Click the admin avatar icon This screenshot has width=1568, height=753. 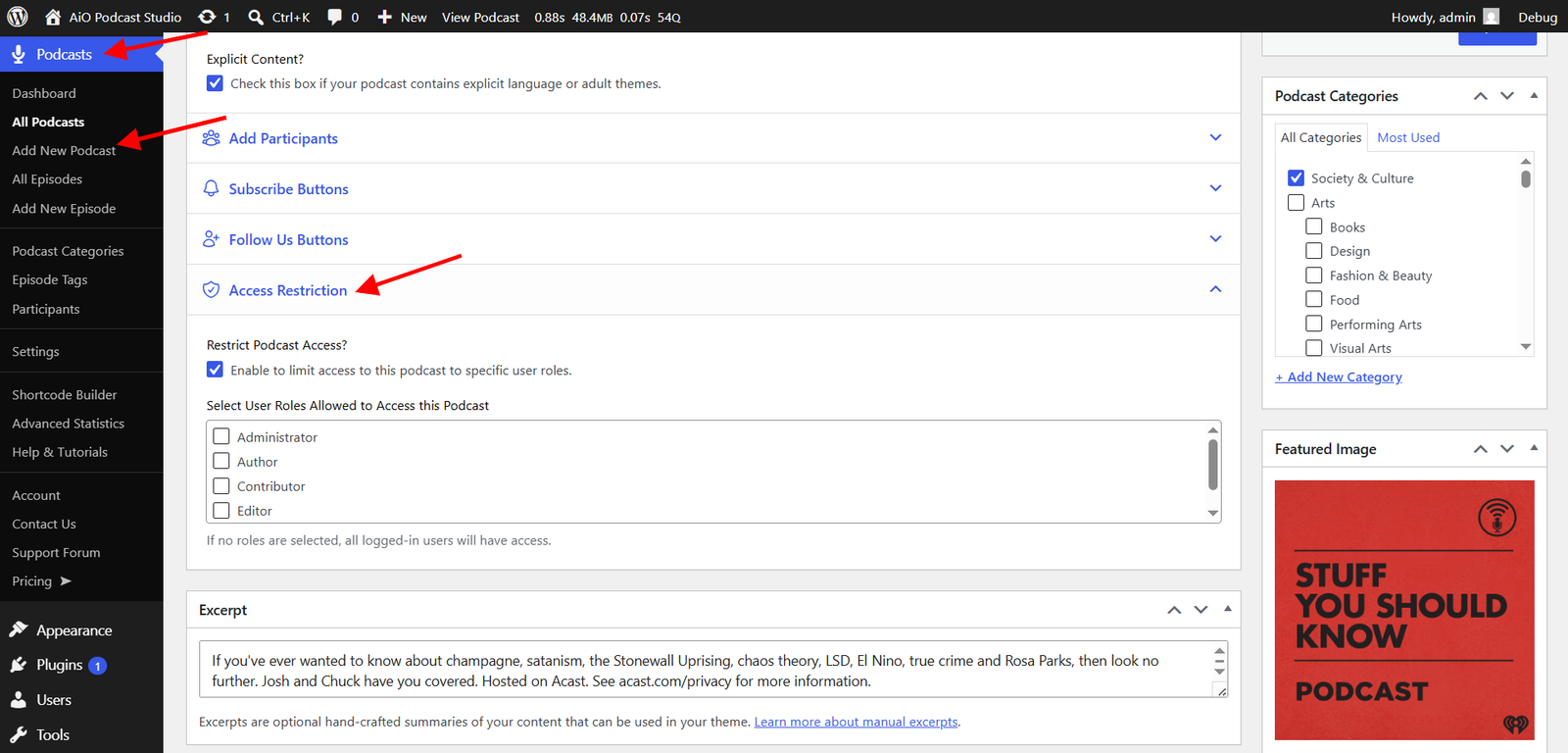(x=1492, y=17)
